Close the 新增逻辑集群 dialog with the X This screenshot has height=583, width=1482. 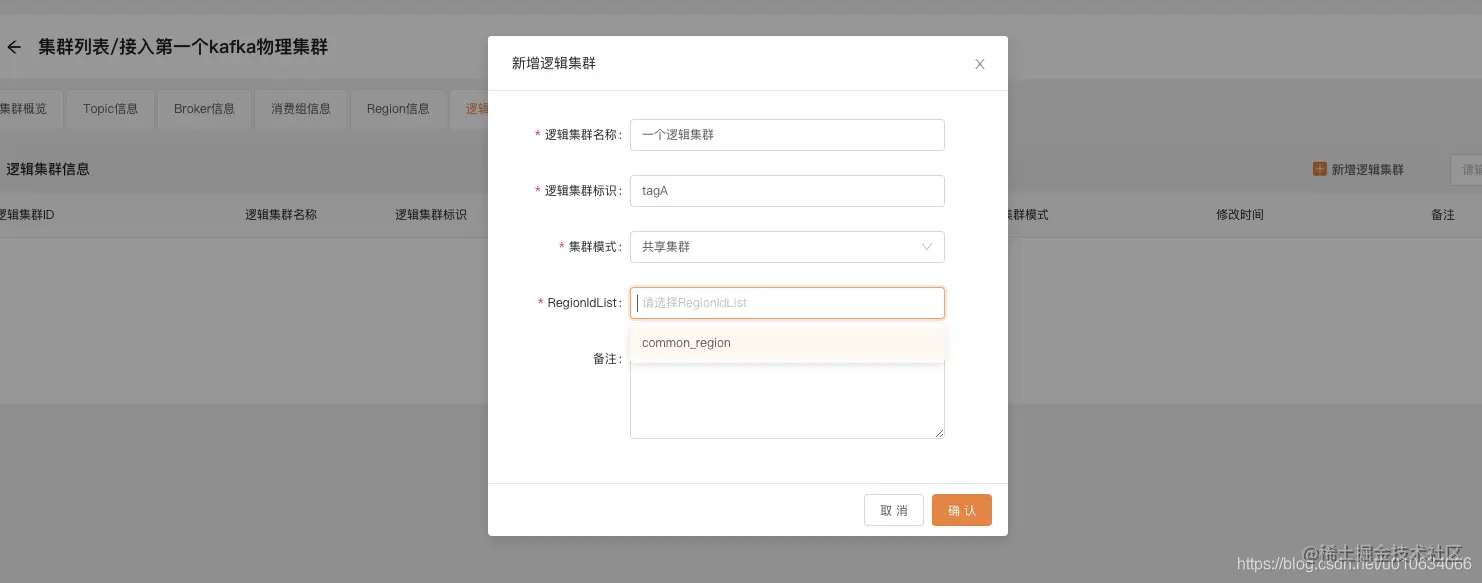979,63
